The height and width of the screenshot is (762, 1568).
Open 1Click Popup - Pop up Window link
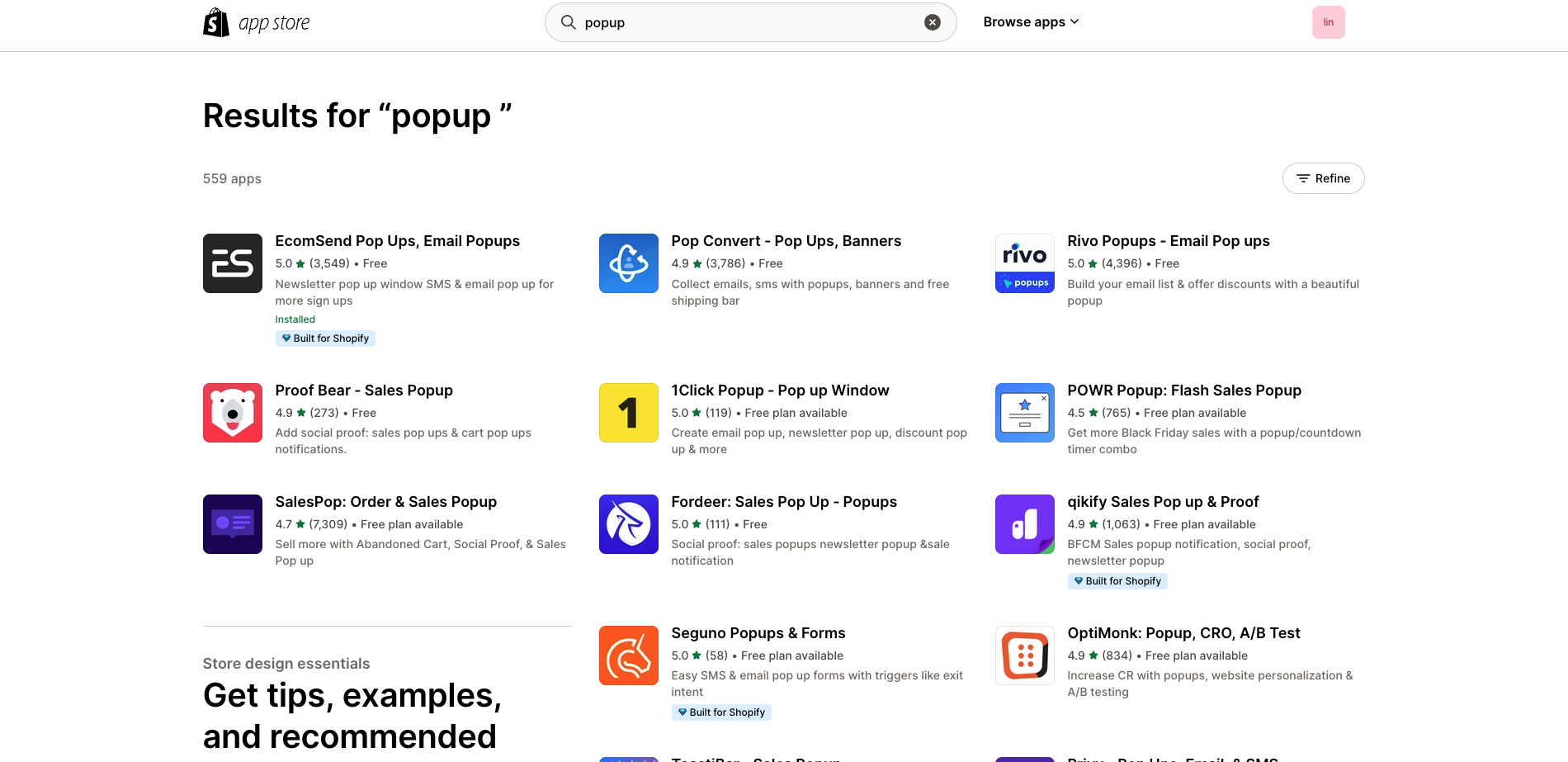pyautogui.click(x=781, y=390)
